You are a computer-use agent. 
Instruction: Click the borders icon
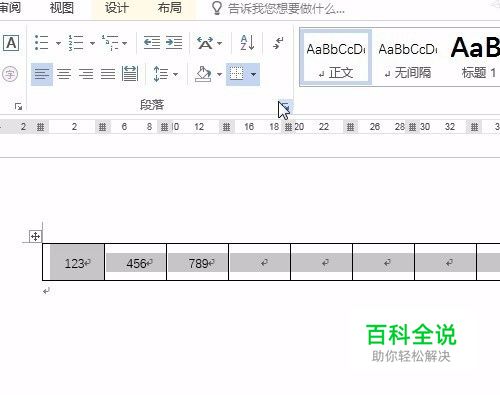click(x=237, y=74)
